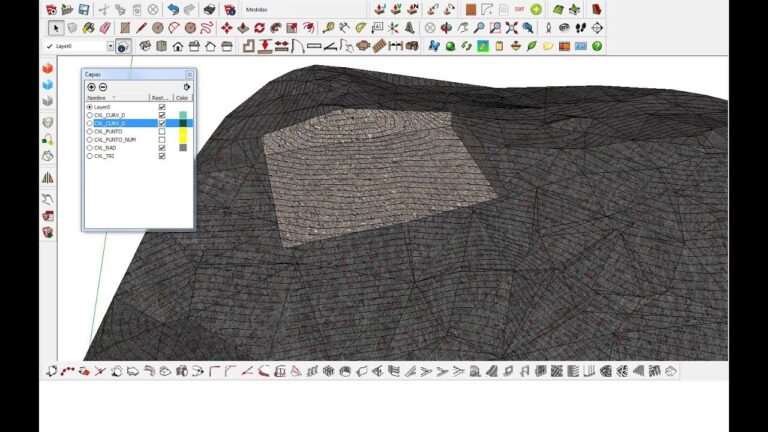The image size is (768, 432).
Task: Click the yellow color swatch of CVL_PUNTO
Action: [183, 131]
